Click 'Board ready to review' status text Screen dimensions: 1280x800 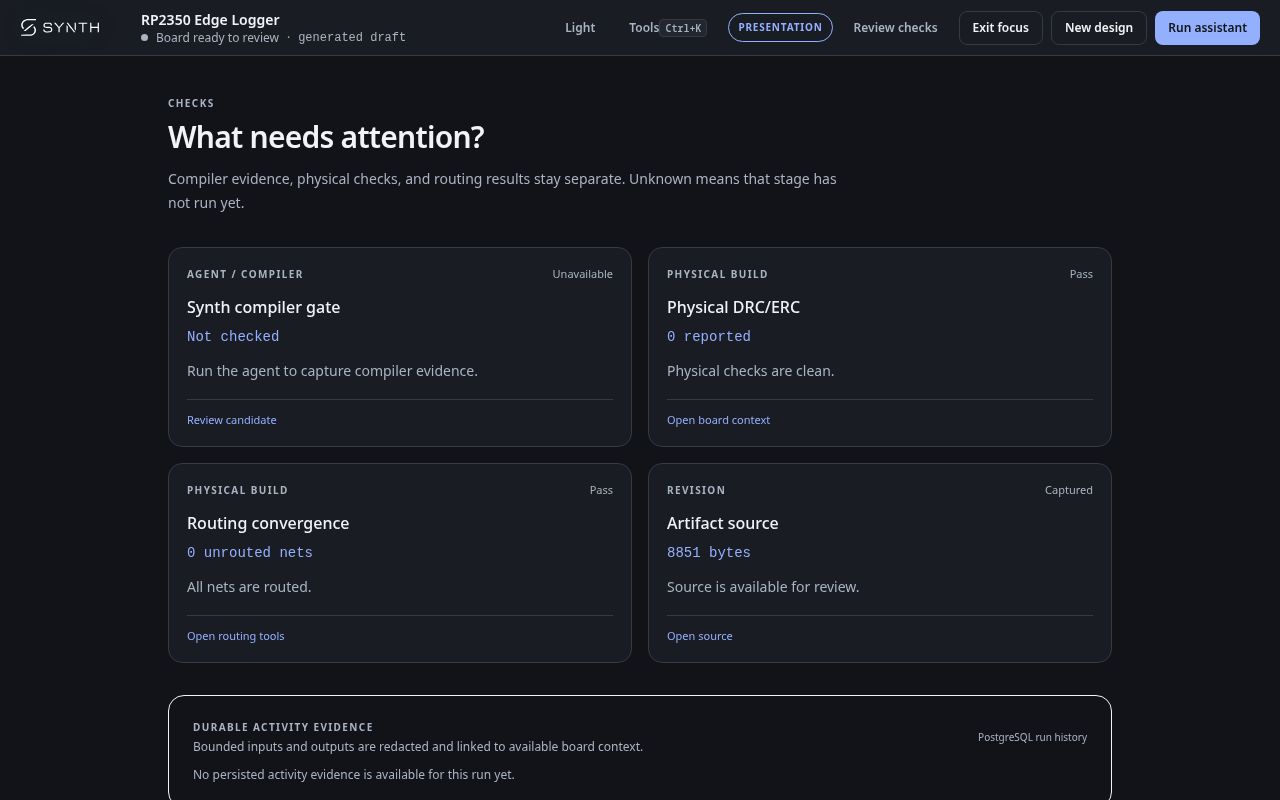(x=217, y=37)
